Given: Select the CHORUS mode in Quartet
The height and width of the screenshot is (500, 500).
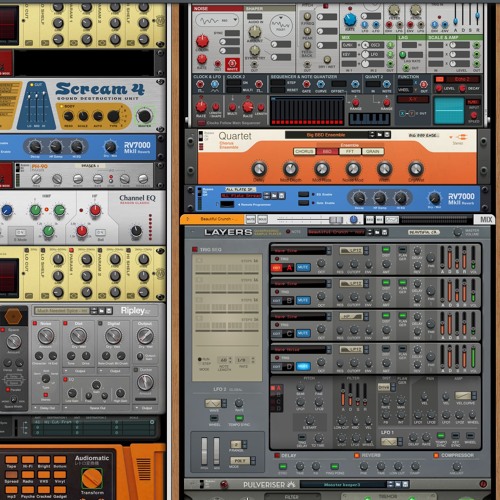Looking at the screenshot, I should (x=304, y=151).
